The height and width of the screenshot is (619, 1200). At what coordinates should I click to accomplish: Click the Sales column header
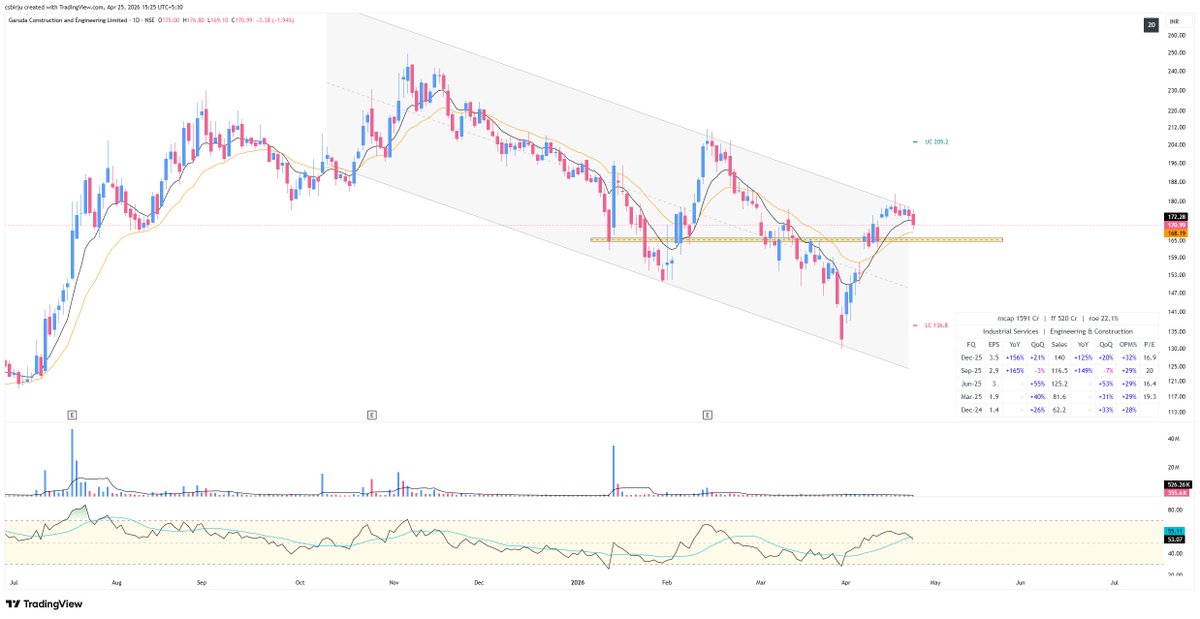pyautogui.click(x=1059, y=343)
